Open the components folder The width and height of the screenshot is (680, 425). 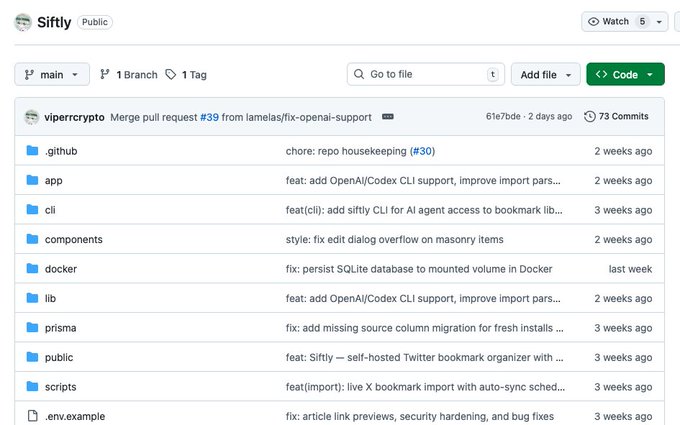point(74,239)
